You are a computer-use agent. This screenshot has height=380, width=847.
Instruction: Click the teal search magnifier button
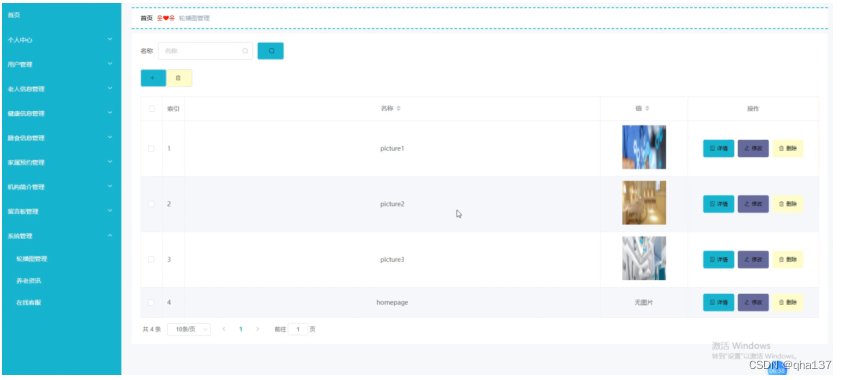pyautogui.click(x=271, y=51)
